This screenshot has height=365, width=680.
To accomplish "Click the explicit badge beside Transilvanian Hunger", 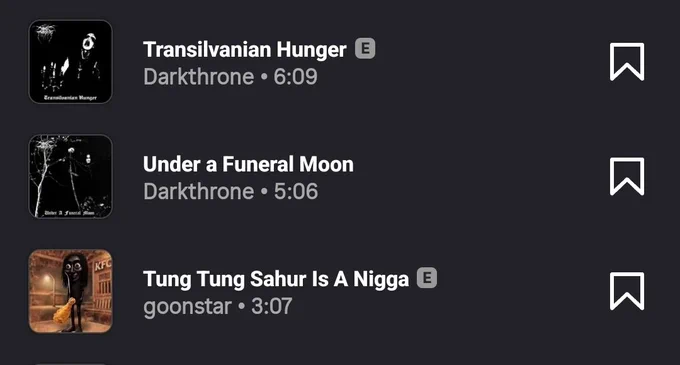I will click(x=365, y=48).
